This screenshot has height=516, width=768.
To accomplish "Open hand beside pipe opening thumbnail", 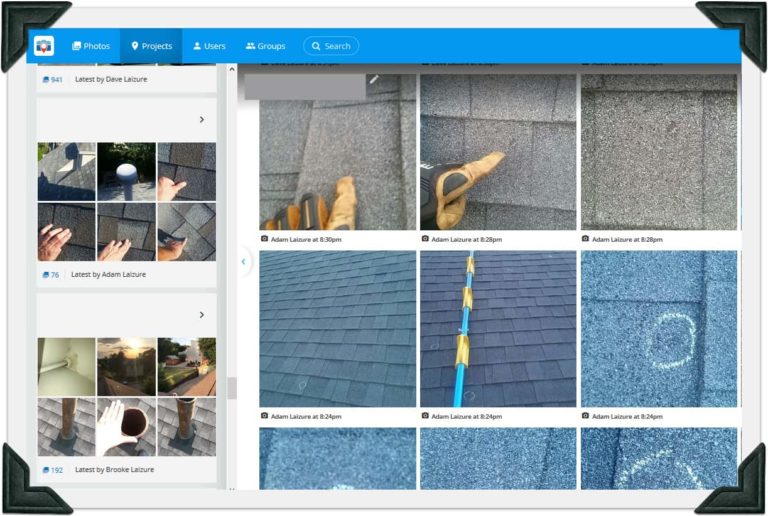I will tap(126, 427).
